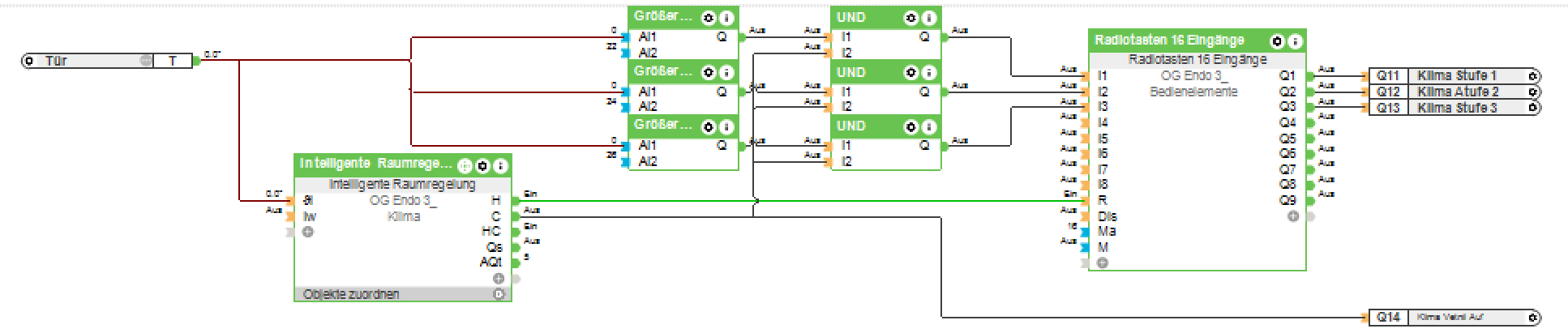The image size is (1568, 333).
Task: Expand more inputs on Intelligente Raumregelung block
Action: tap(308, 232)
